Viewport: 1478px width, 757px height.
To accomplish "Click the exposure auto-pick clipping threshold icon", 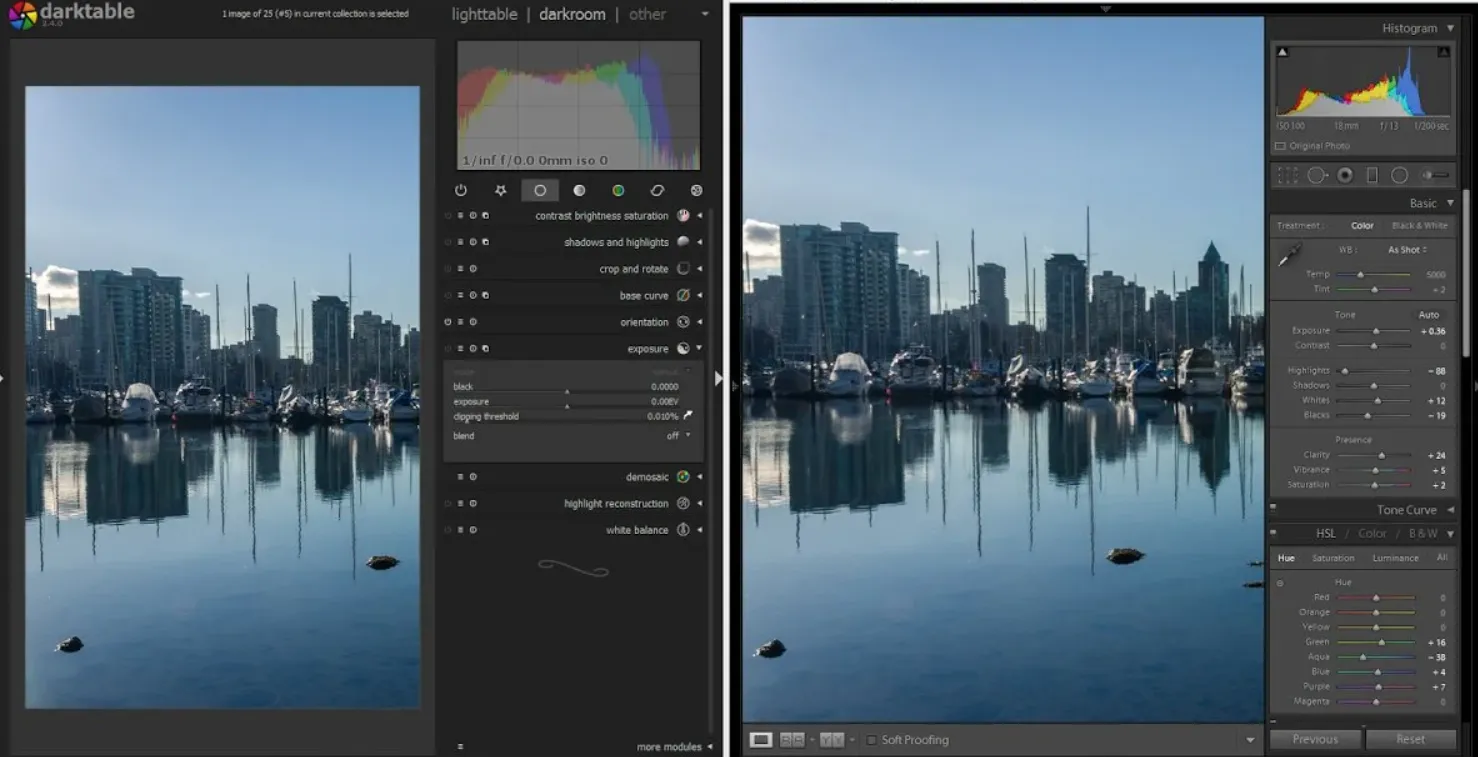I will (688, 415).
